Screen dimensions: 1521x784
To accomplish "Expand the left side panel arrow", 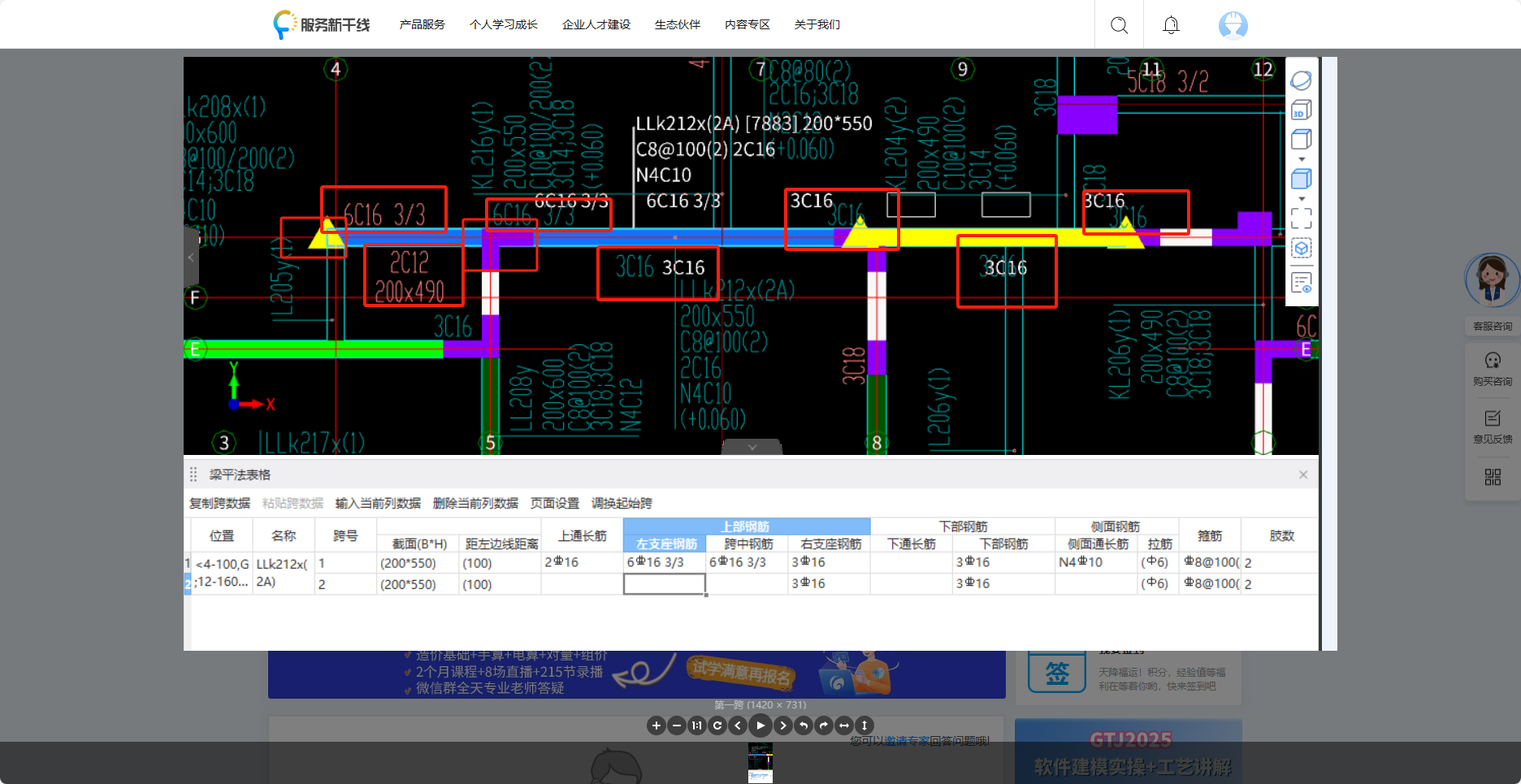I will (x=191, y=258).
